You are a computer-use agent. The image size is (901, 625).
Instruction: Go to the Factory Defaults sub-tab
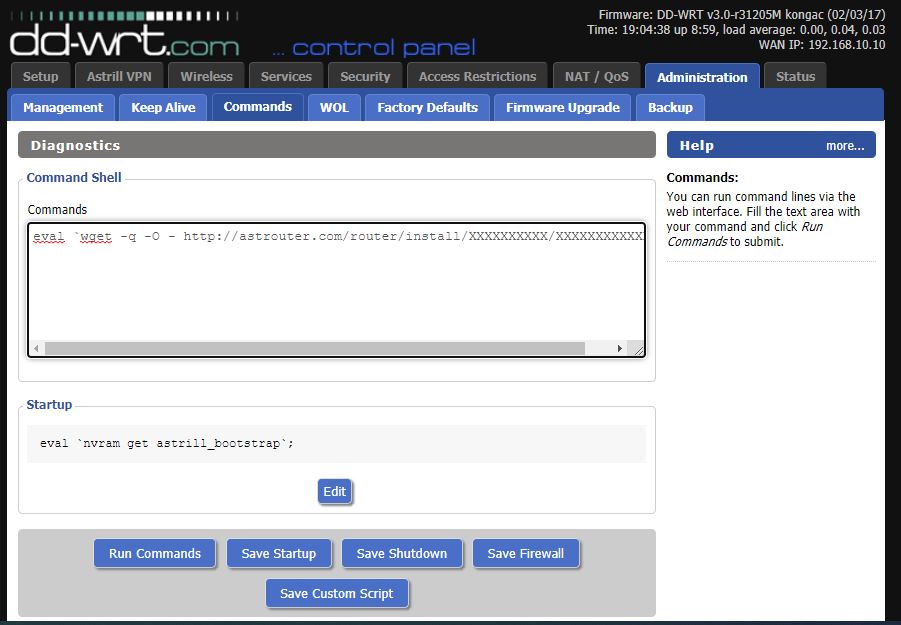(x=428, y=107)
